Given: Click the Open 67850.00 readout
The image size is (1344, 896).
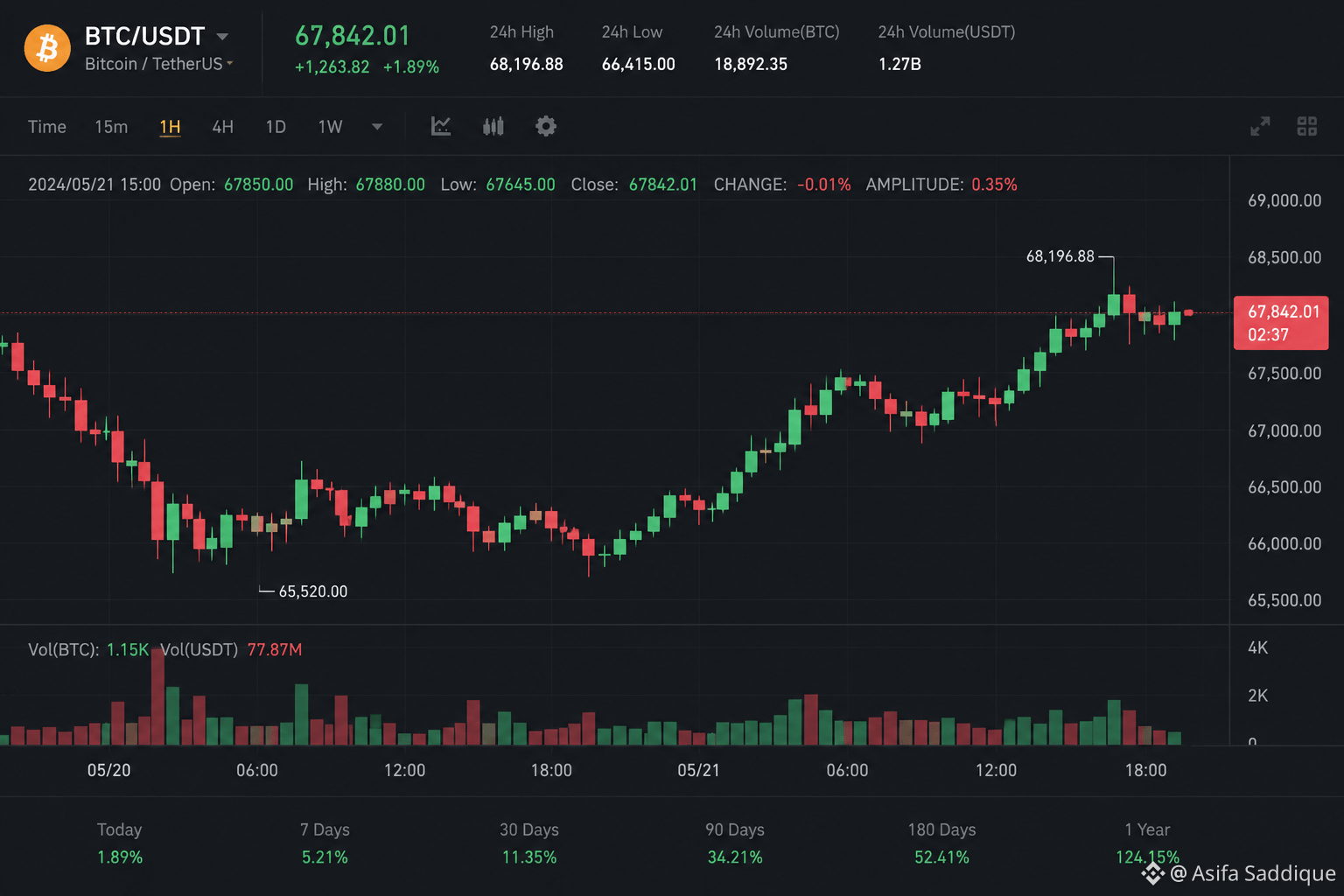Looking at the screenshot, I should click(x=231, y=185).
